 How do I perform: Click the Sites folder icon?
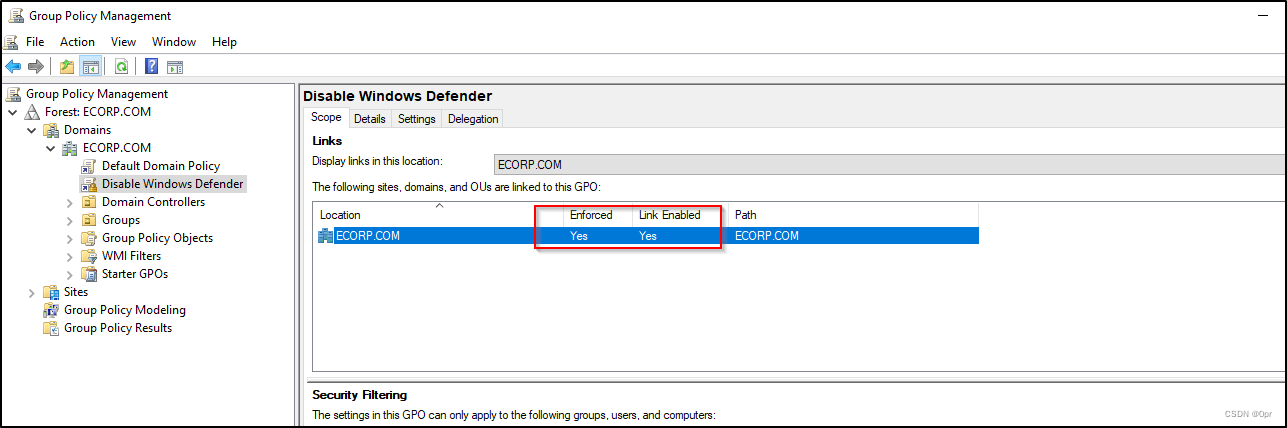click(52, 292)
